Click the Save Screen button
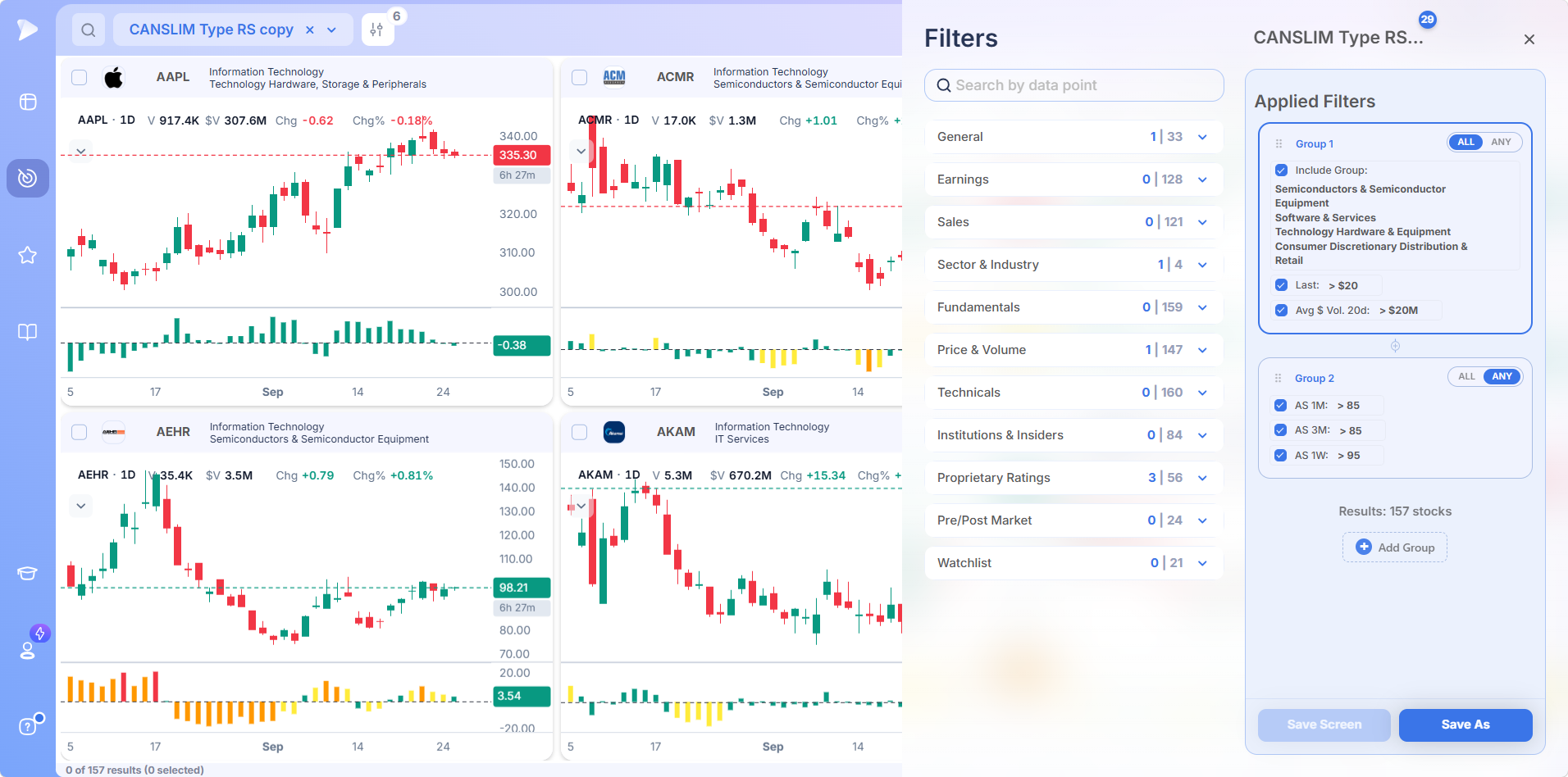The image size is (1568, 777). click(1324, 725)
